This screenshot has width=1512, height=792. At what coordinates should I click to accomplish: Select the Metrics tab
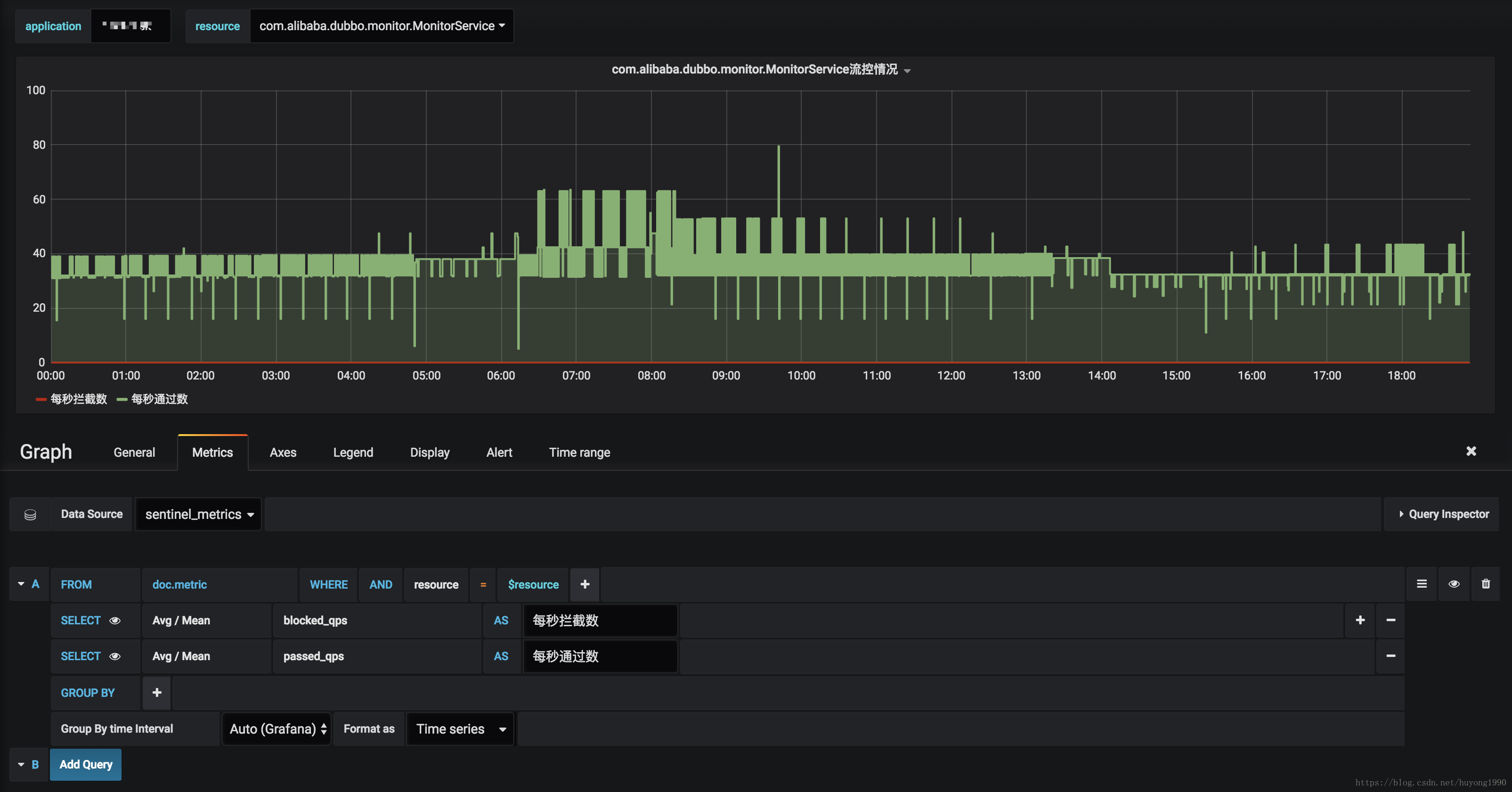[212, 453]
